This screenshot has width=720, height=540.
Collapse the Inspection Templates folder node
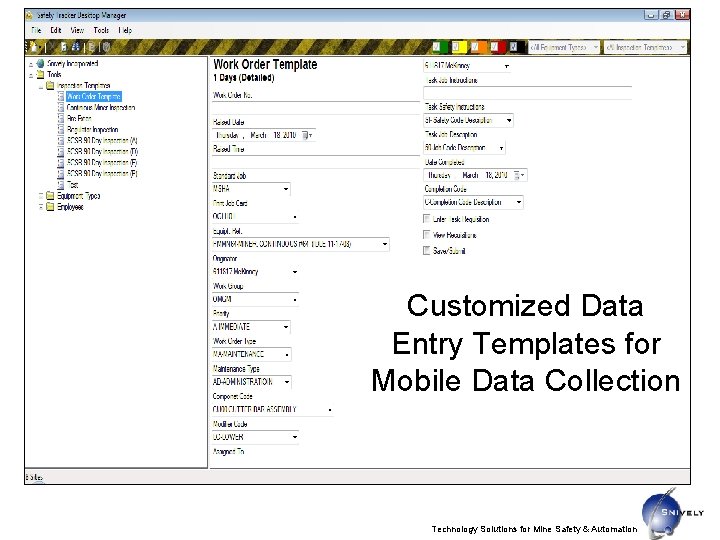(41, 86)
